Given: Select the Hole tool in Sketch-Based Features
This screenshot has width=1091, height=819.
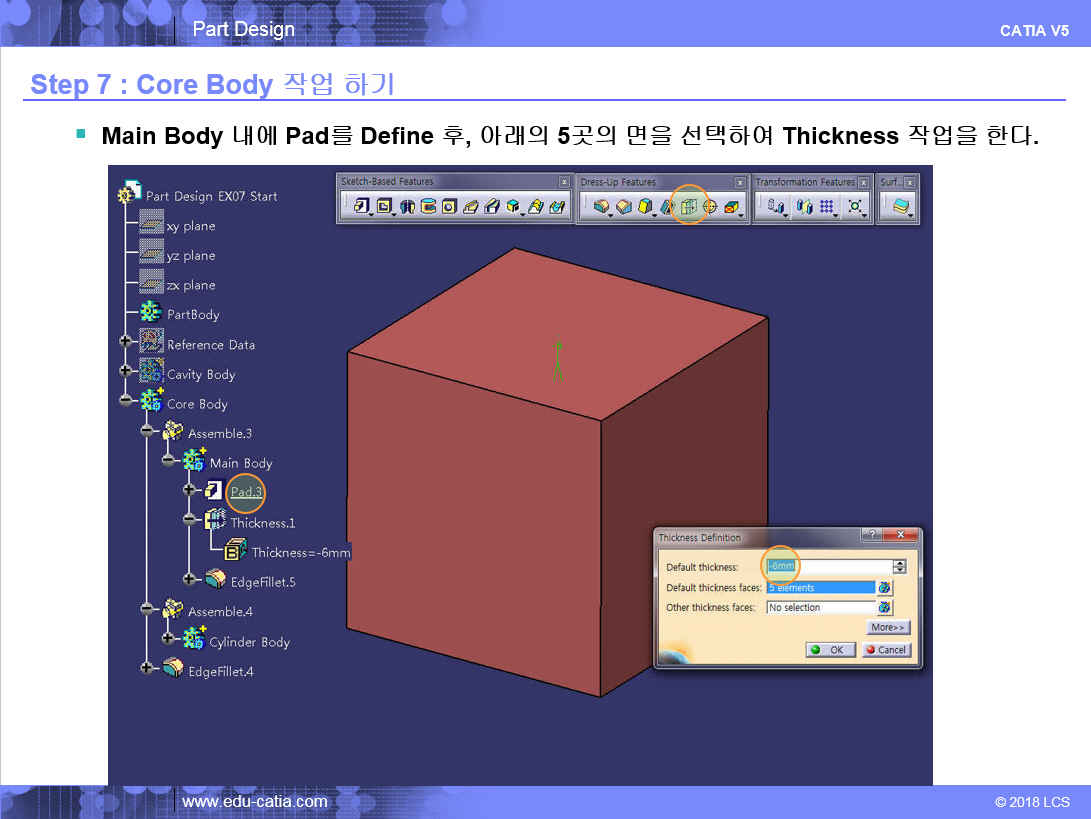Looking at the screenshot, I should click(449, 207).
